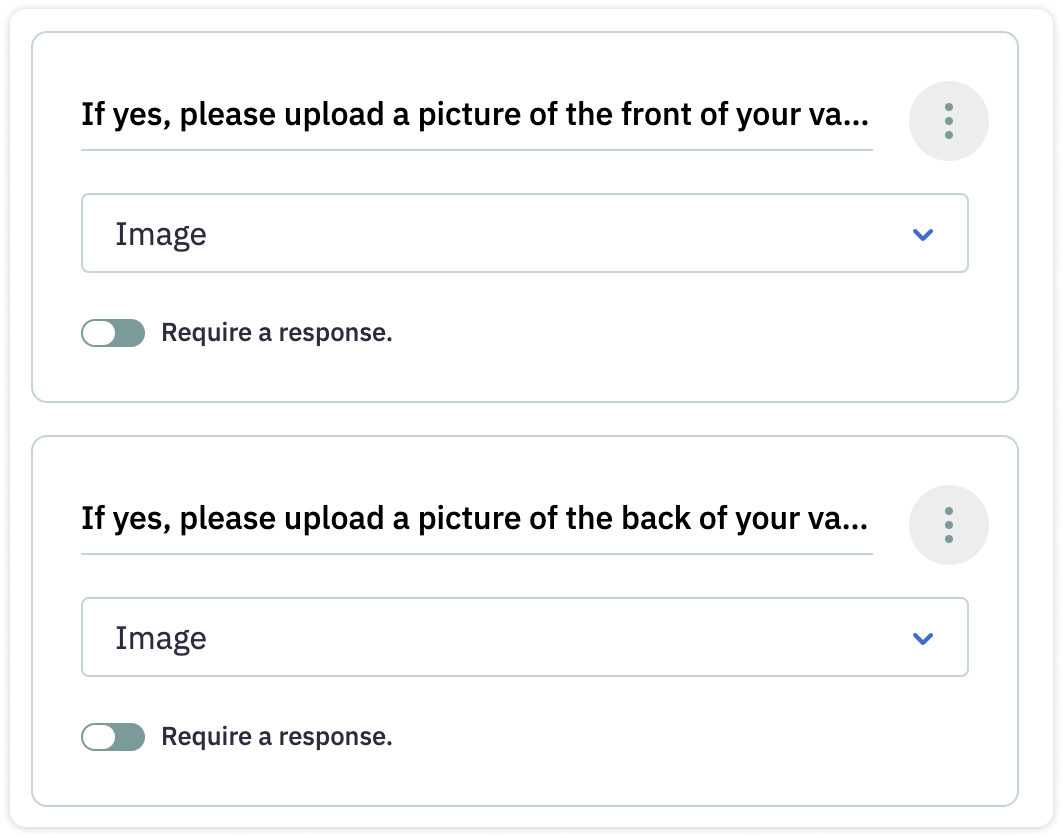Edit the back picture upload question title
The image size is (1063, 838).
(x=475, y=520)
